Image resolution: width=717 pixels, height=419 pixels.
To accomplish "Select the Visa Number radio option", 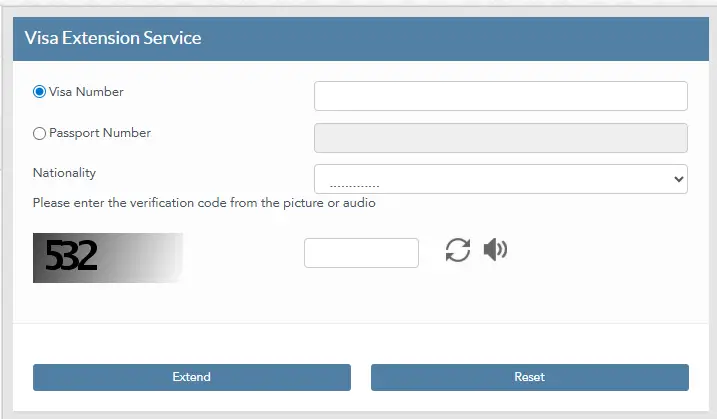I will point(39,92).
